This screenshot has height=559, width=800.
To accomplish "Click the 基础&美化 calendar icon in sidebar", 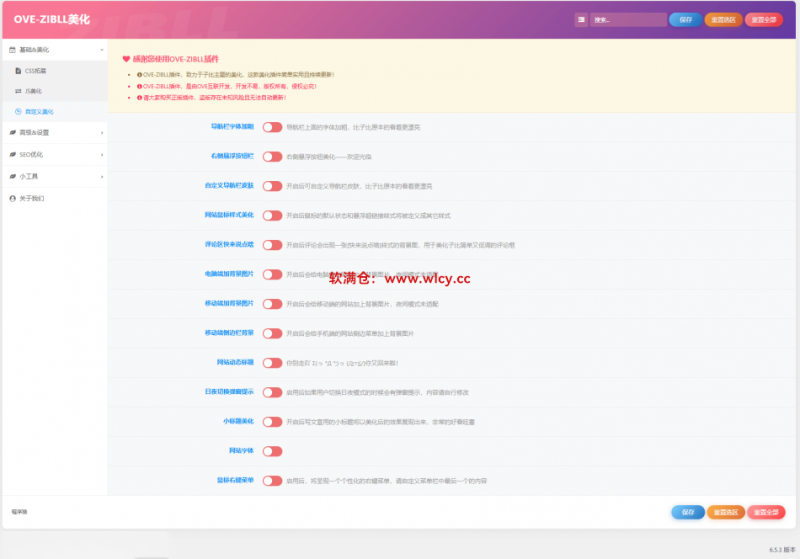I will pos(12,49).
